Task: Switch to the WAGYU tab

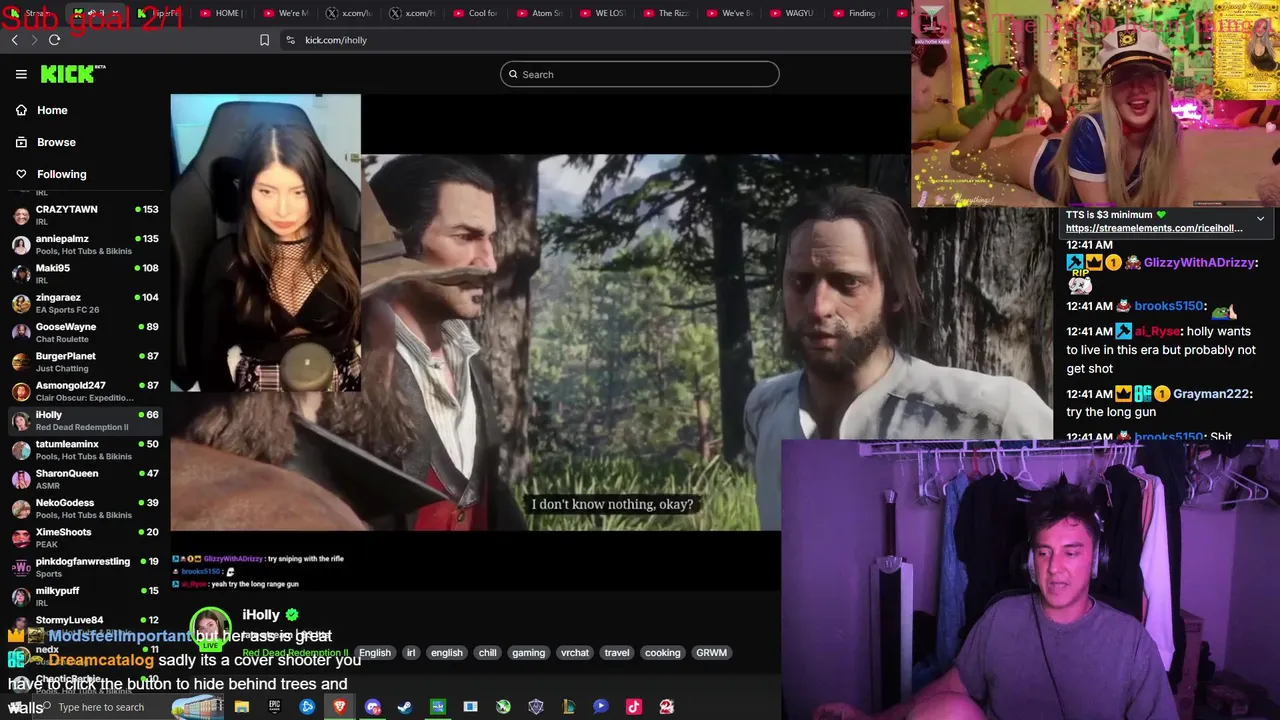Action: click(x=791, y=13)
